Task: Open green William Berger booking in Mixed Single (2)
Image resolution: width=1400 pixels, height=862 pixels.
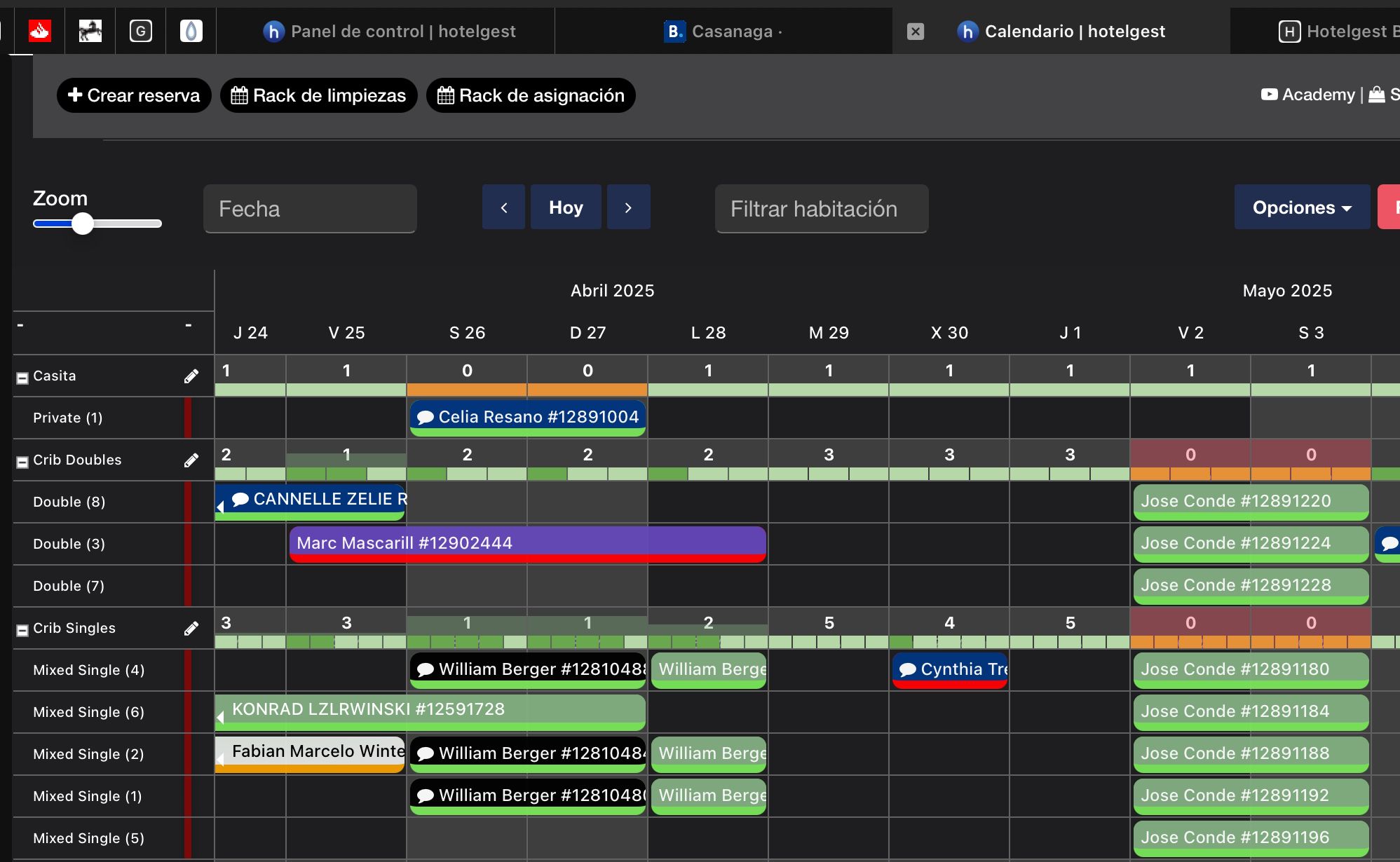Action: 709,754
